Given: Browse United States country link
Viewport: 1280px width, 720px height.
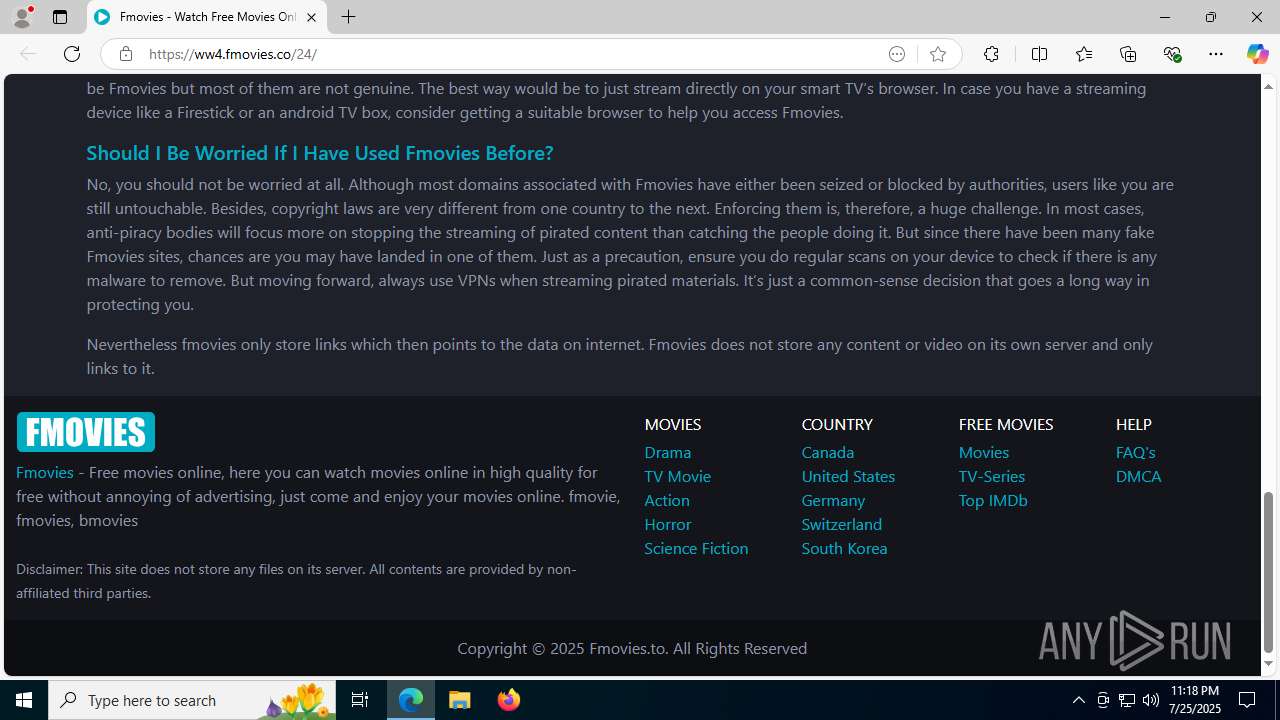Looking at the screenshot, I should click(848, 476).
